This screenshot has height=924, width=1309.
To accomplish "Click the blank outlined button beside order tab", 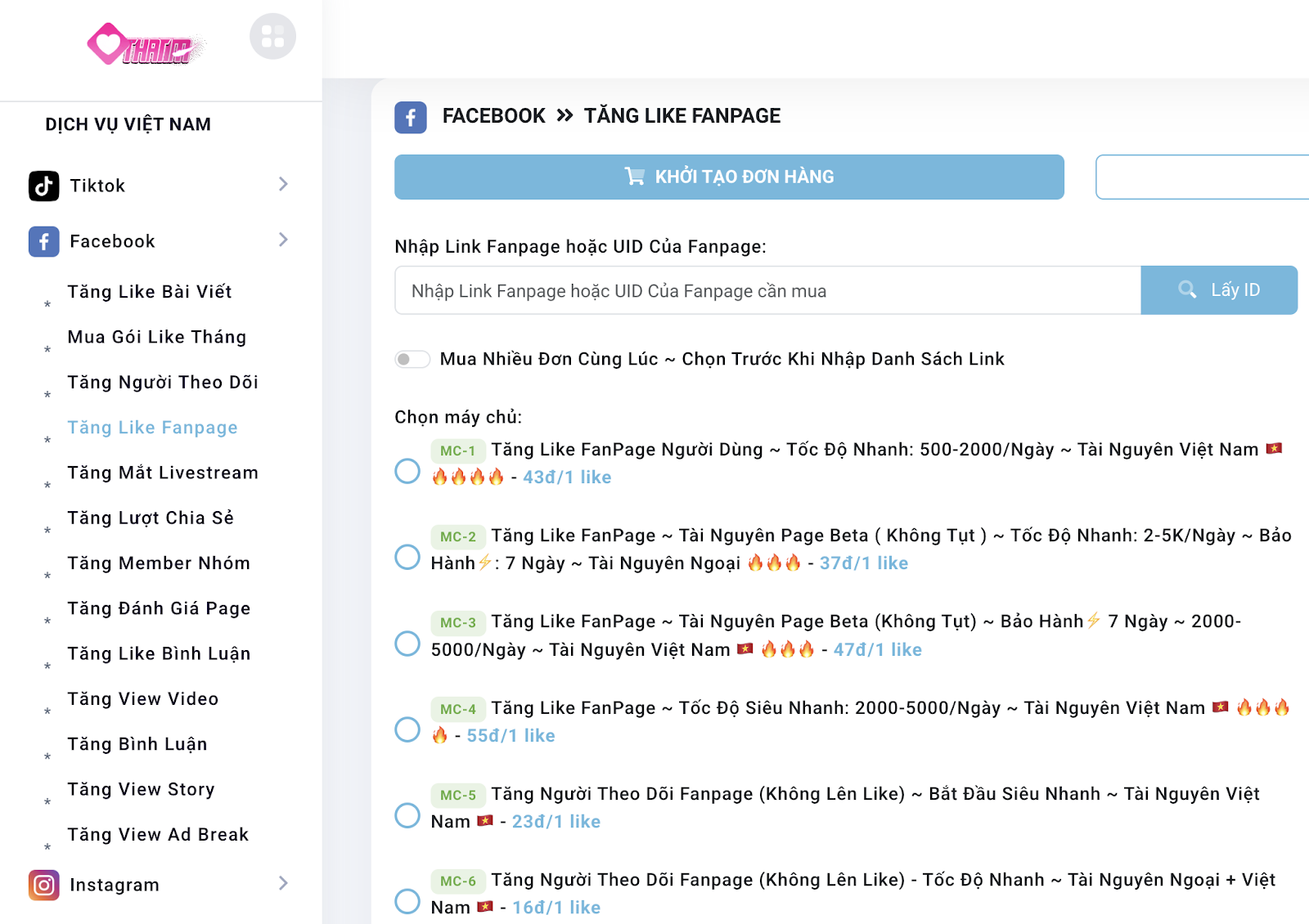I will tap(1203, 177).
